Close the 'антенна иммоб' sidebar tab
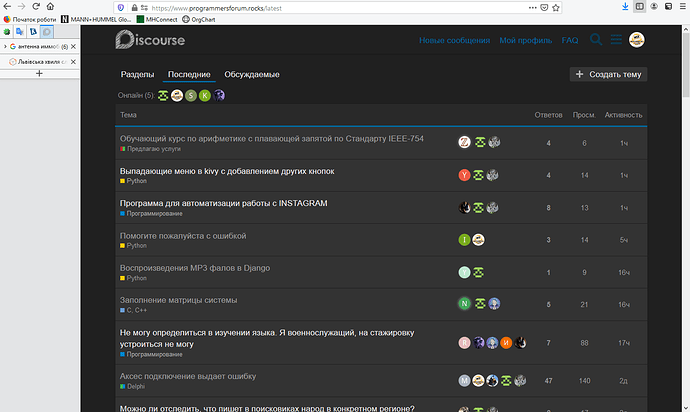Screen dimensions: 690x412 point(73,46)
